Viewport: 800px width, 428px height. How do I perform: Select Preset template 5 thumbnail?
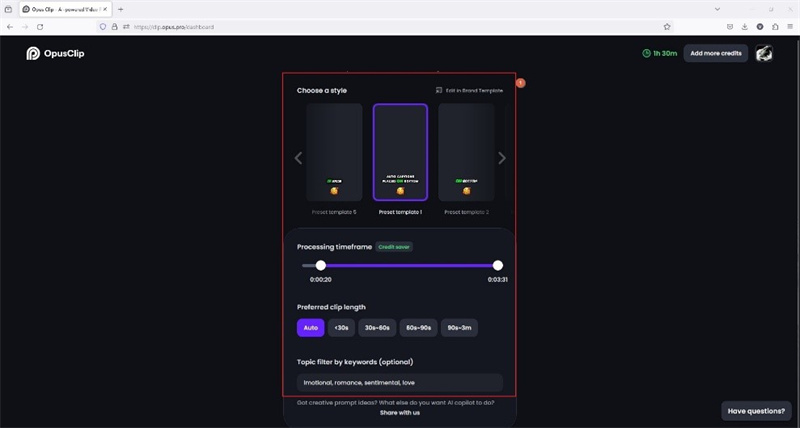pyautogui.click(x=334, y=152)
